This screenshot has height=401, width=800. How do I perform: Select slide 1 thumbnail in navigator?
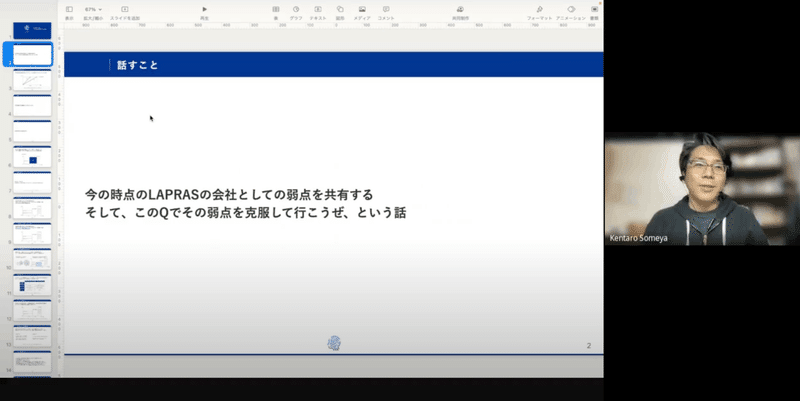click(x=32, y=30)
